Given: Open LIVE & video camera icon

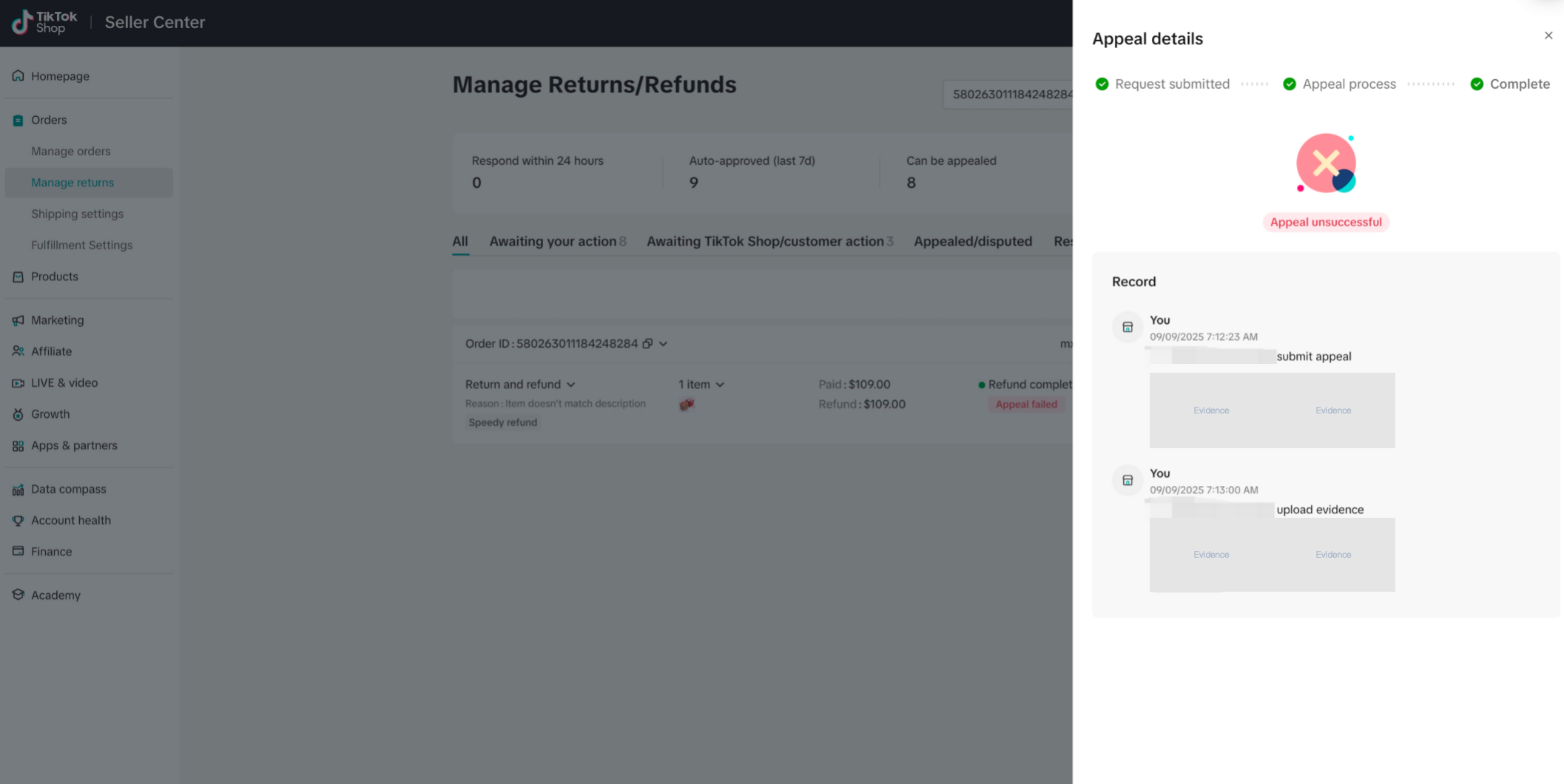Looking at the screenshot, I should click(x=18, y=383).
